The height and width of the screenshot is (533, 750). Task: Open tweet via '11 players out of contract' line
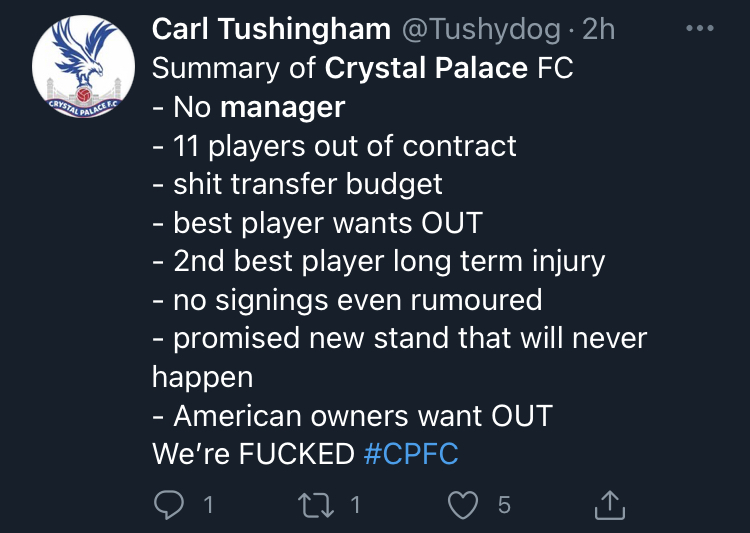click(334, 145)
